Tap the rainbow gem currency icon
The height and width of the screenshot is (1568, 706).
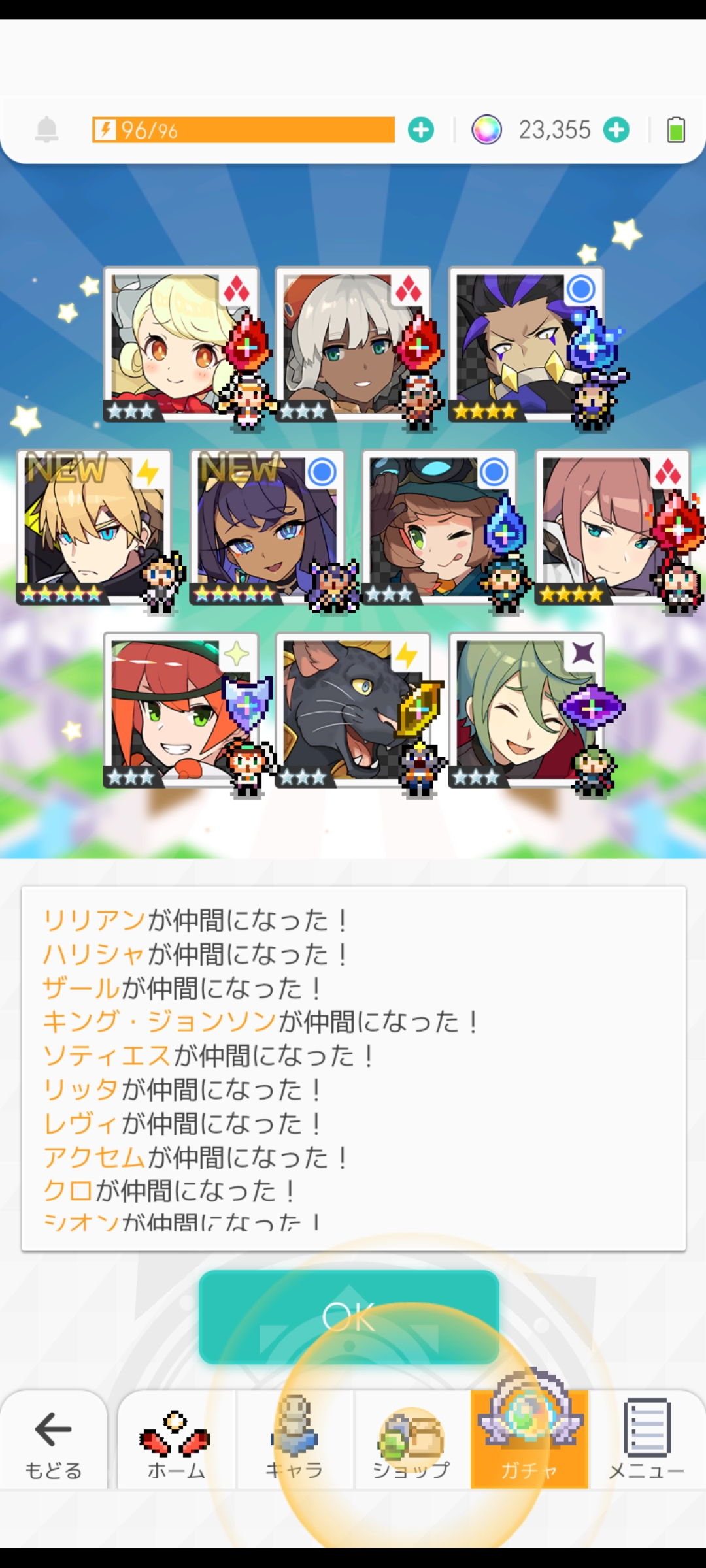click(x=487, y=129)
